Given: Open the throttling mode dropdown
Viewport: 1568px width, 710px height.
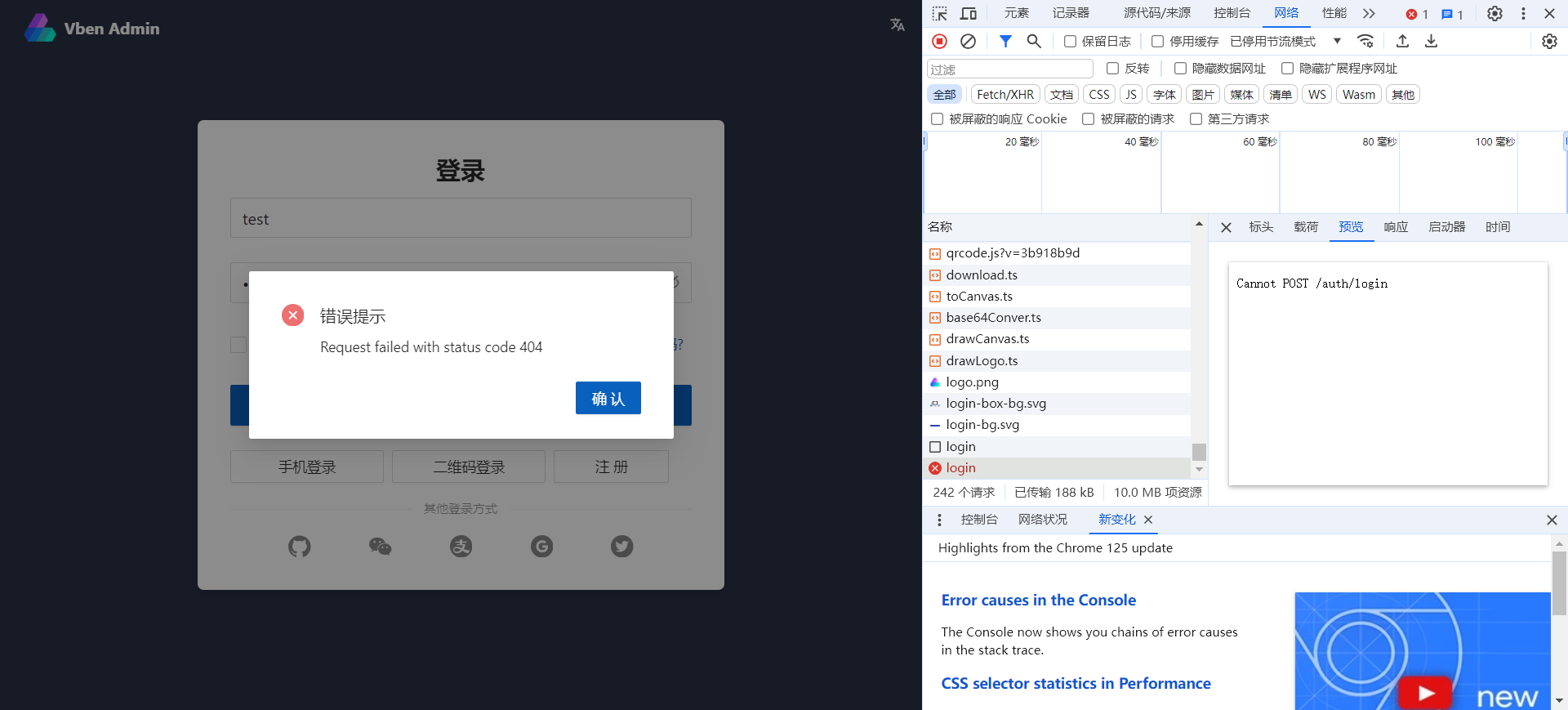Looking at the screenshot, I should [1285, 41].
